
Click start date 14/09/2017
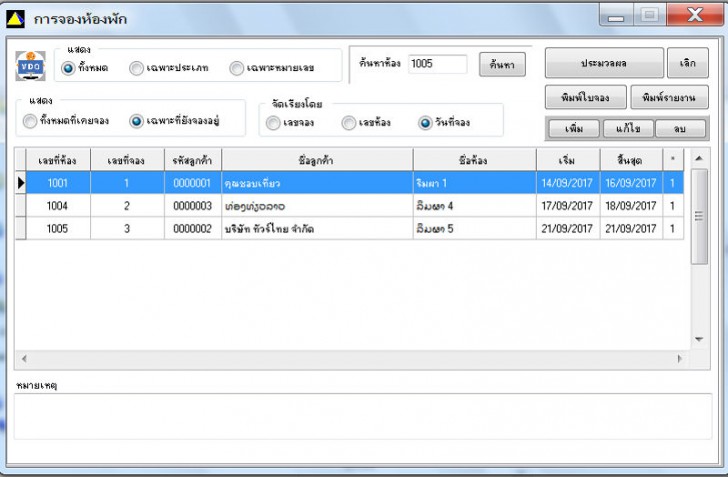coord(568,183)
